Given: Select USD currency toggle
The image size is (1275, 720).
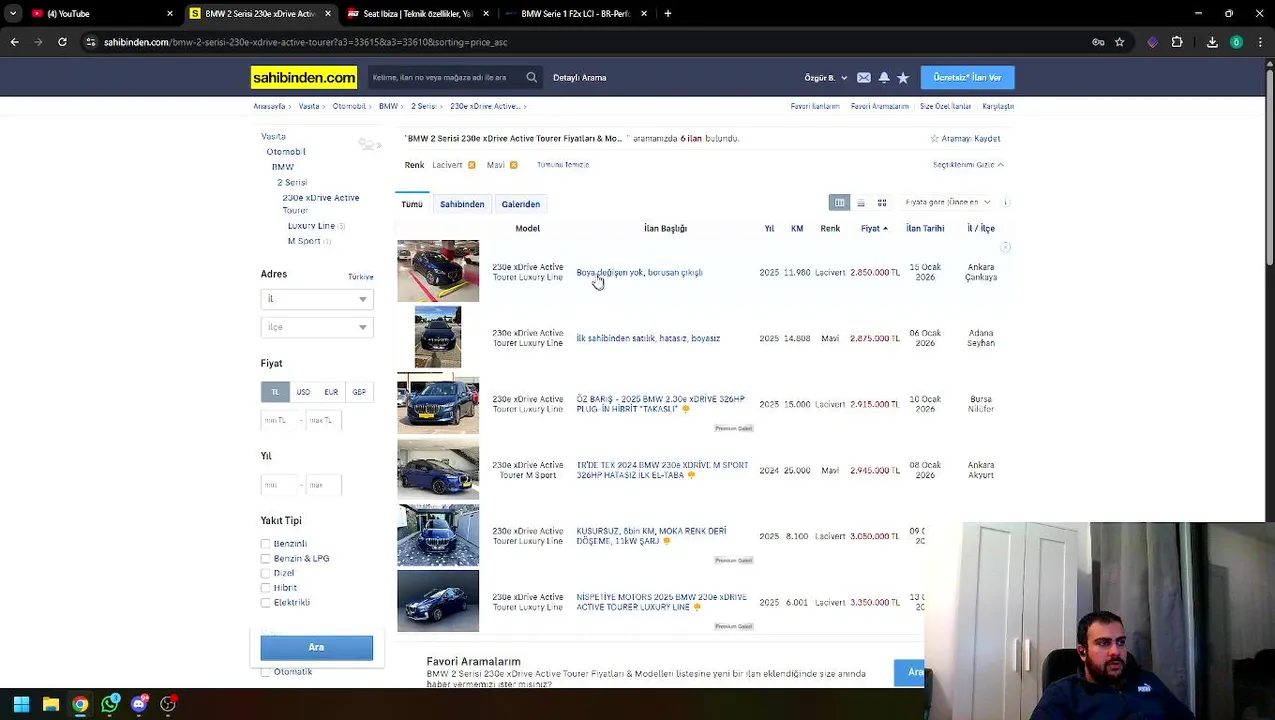Looking at the screenshot, I should coord(303,392).
